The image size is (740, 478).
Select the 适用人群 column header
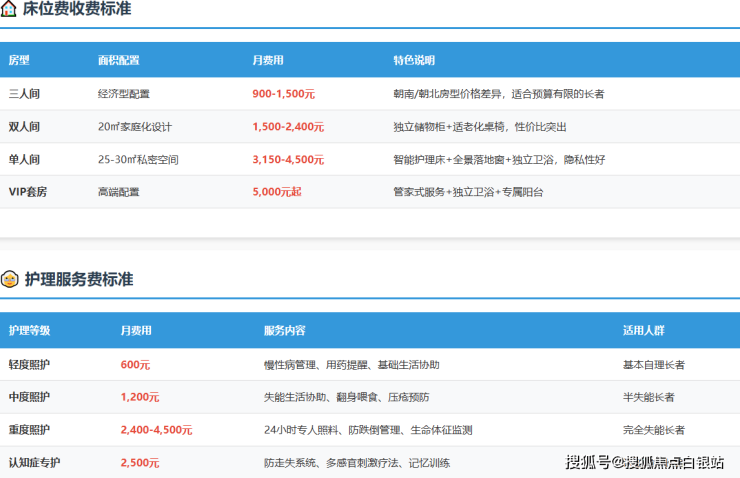(643, 331)
